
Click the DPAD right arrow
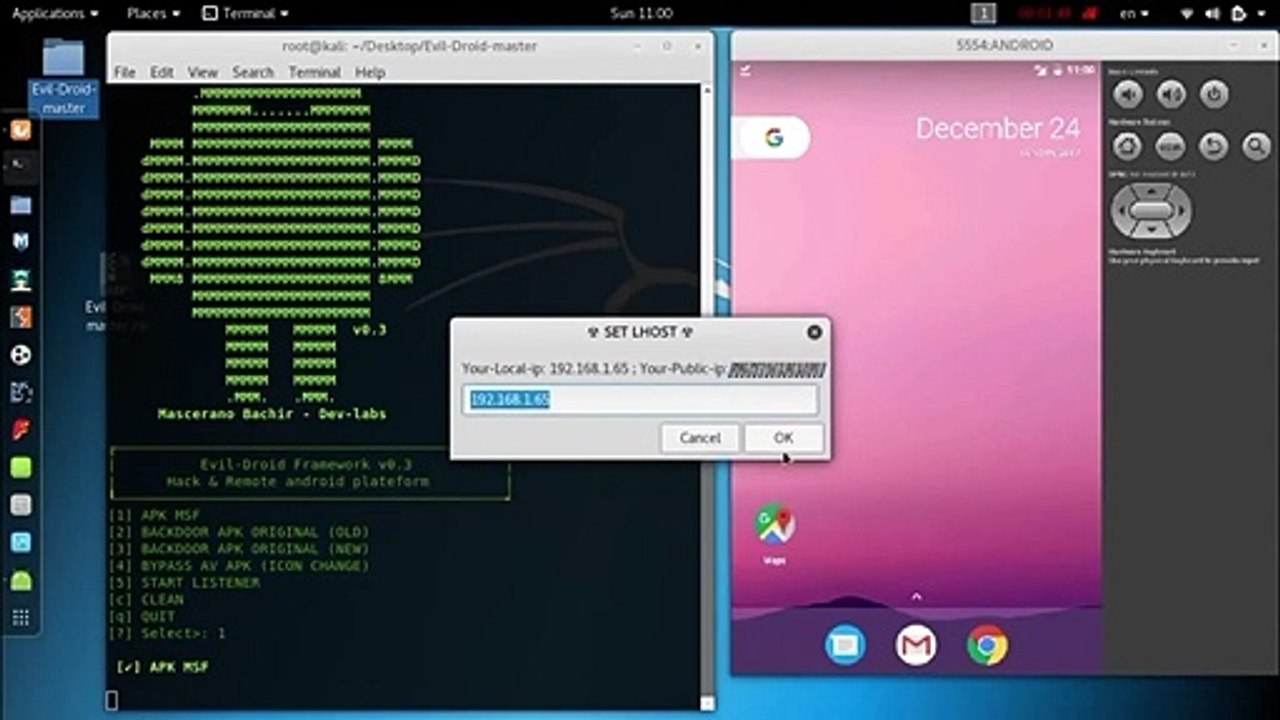coord(1181,211)
